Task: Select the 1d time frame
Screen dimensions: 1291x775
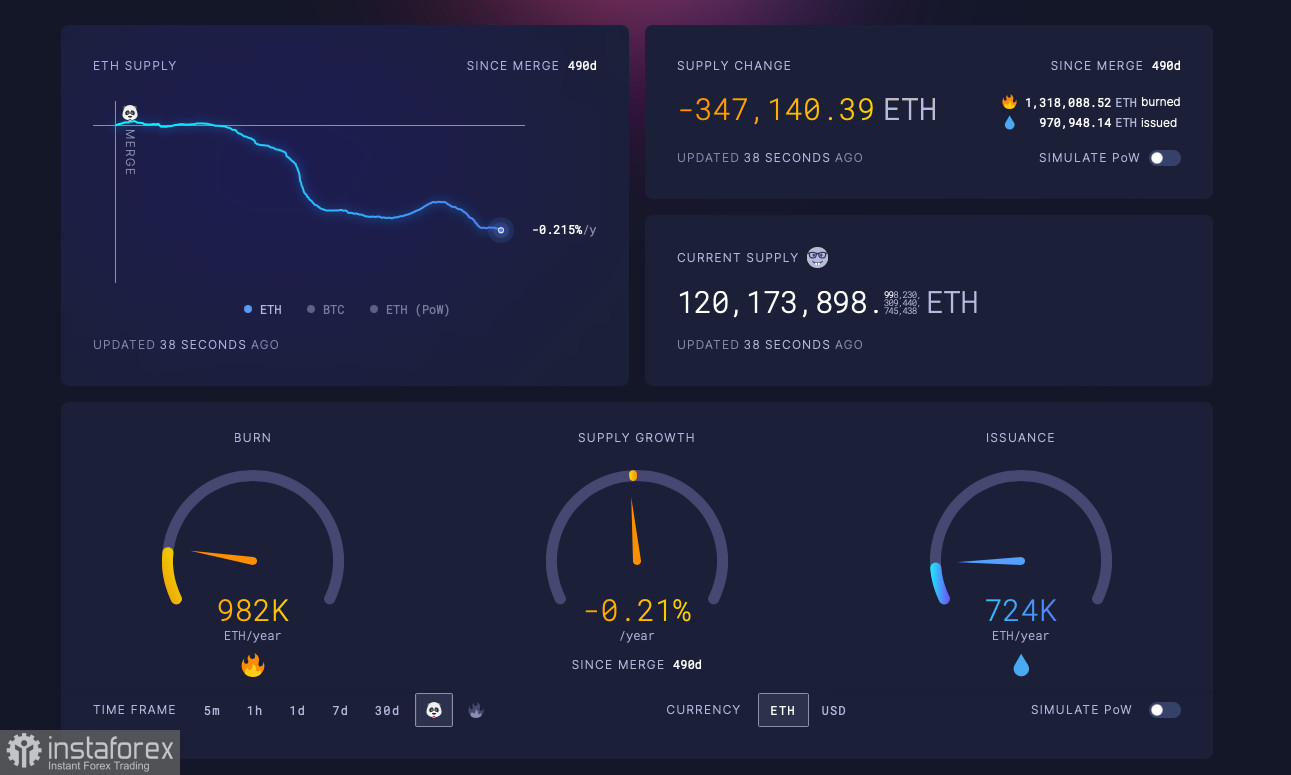Action: click(297, 711)
